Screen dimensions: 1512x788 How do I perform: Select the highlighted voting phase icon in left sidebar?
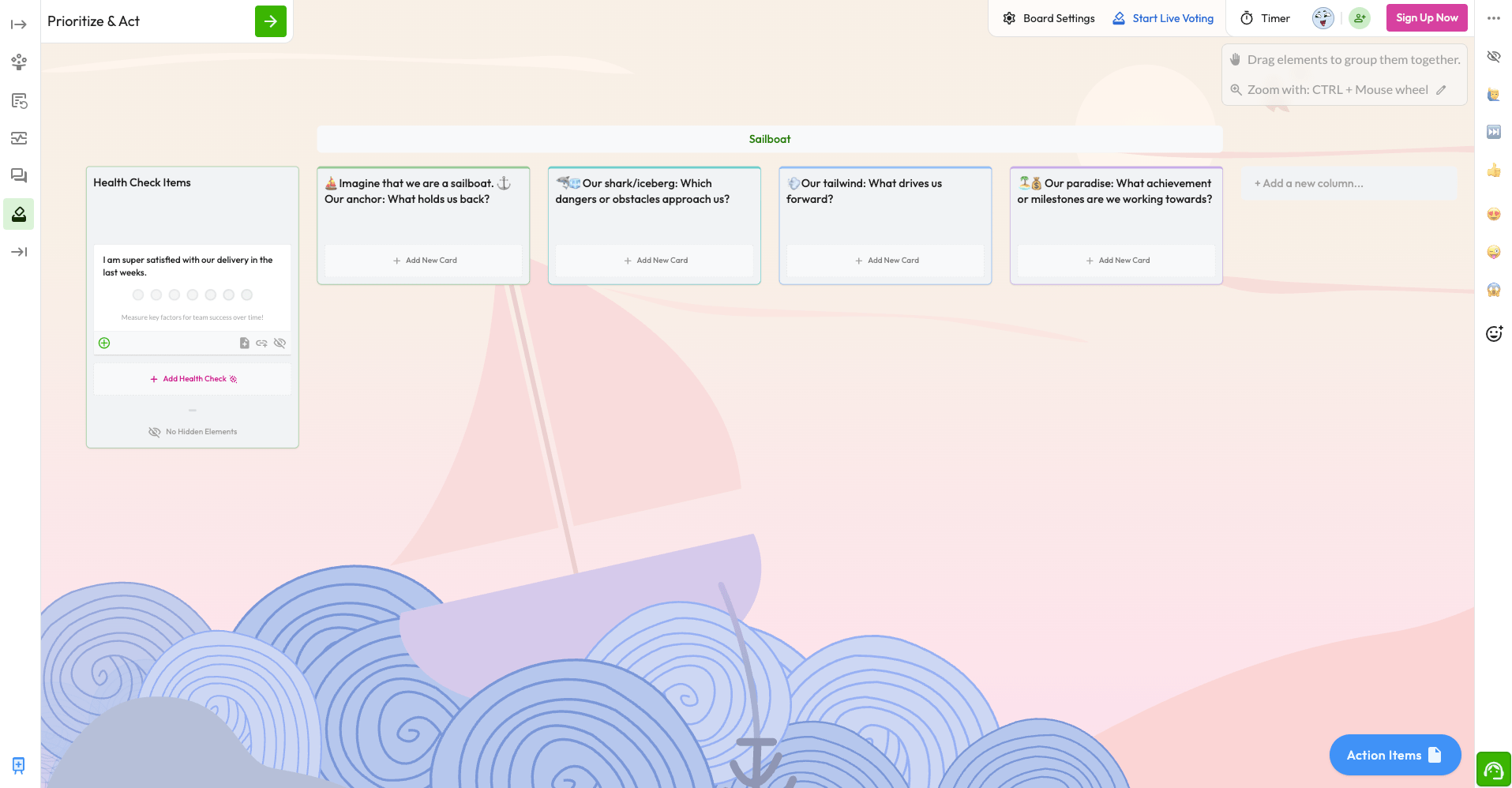(x=19, y=214)
